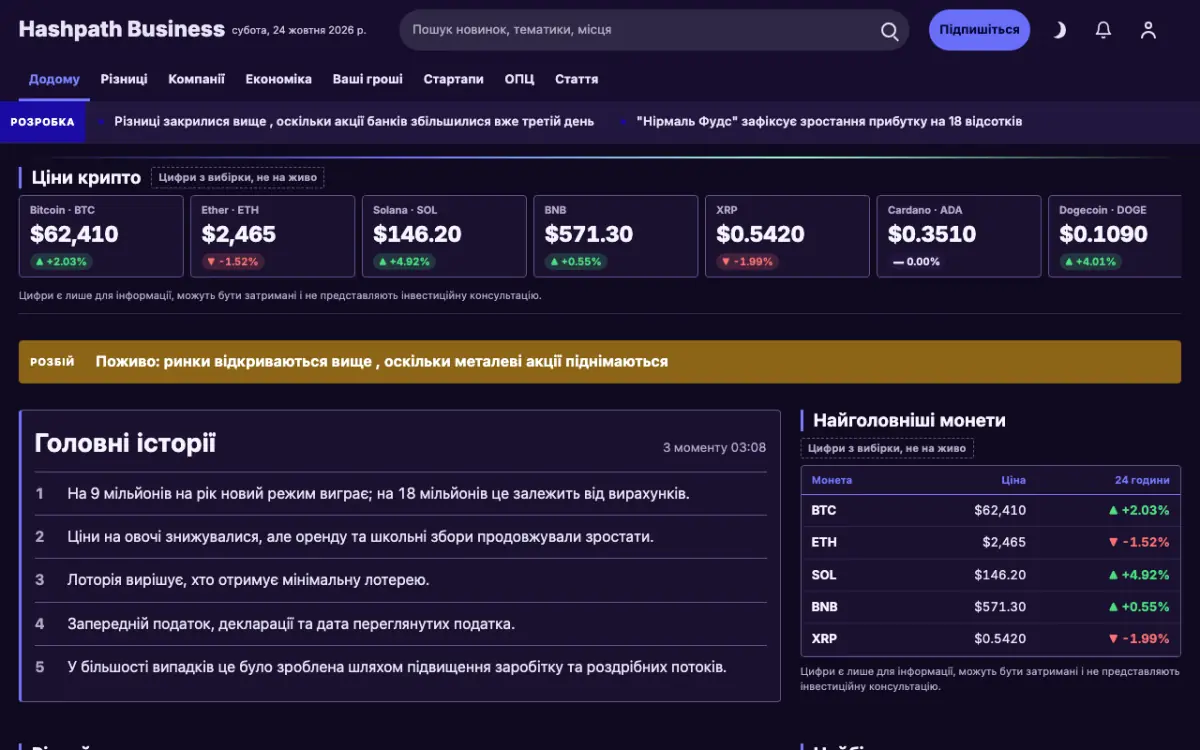Click the Ціна column header
This screenshot has width=1200, height=750.
click(x=1013, y=480)
